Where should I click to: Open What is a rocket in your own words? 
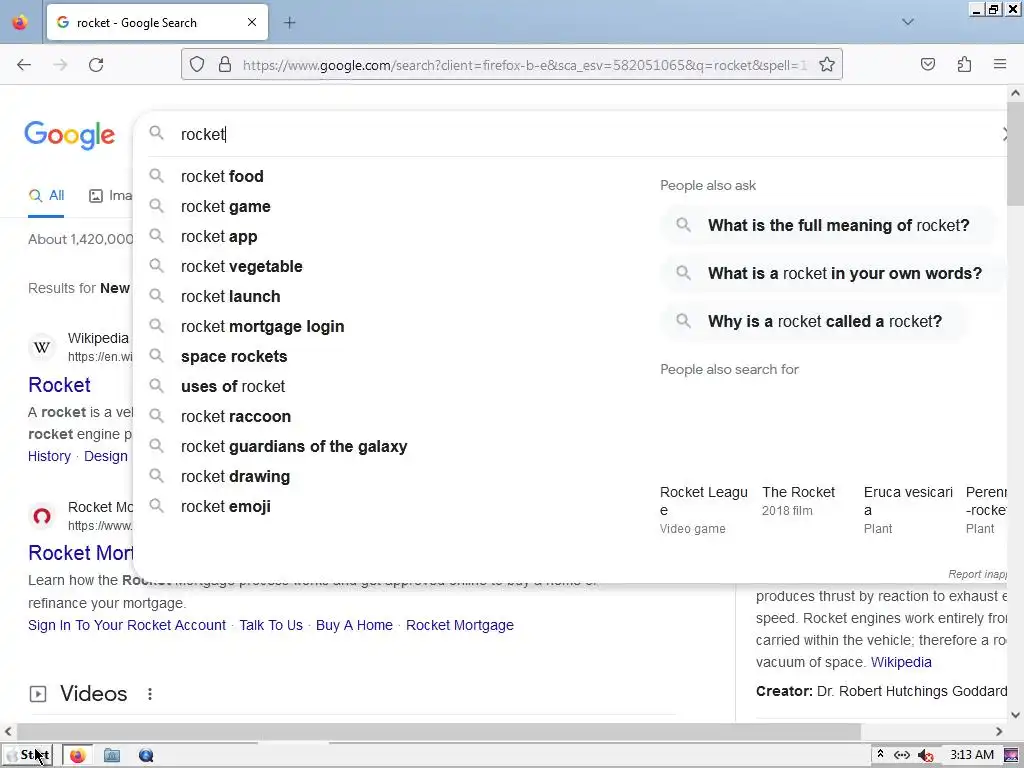click(833, 274)
